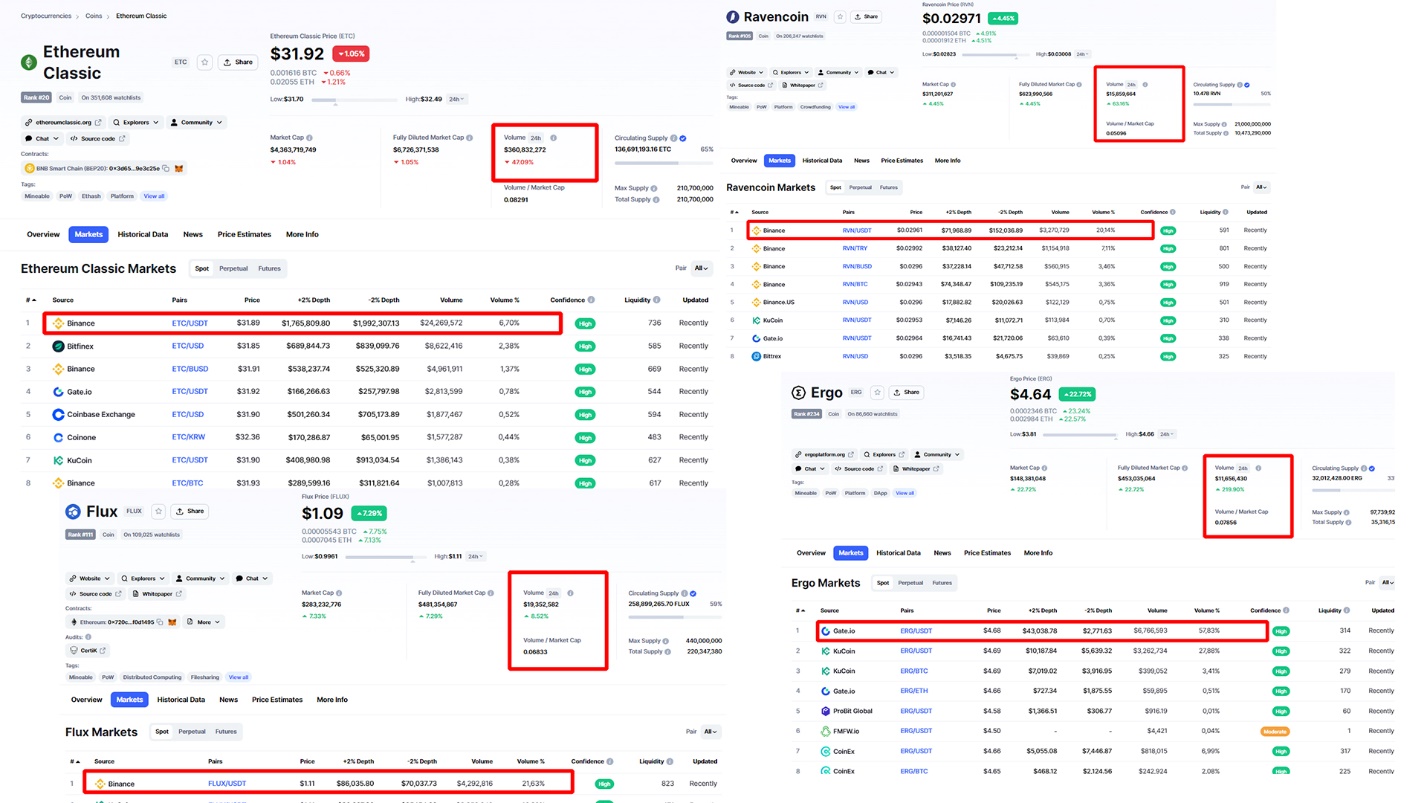The height and width of the screenshot is (803, 1427).
Task: Open Ethereum Classic Markets Pair All dropdown
Action: pyautogui.click(x=701, y=268)
